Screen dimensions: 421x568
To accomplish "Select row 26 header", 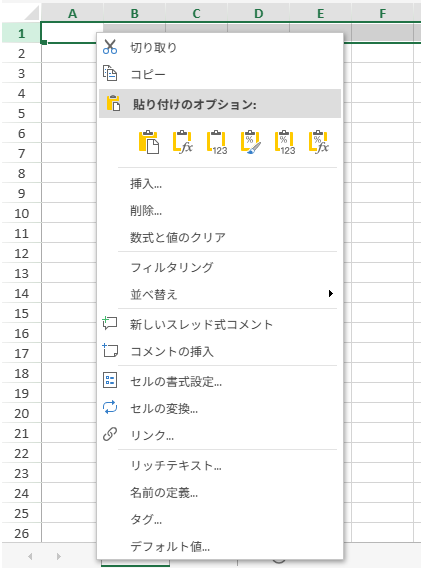I will point(21,533).
